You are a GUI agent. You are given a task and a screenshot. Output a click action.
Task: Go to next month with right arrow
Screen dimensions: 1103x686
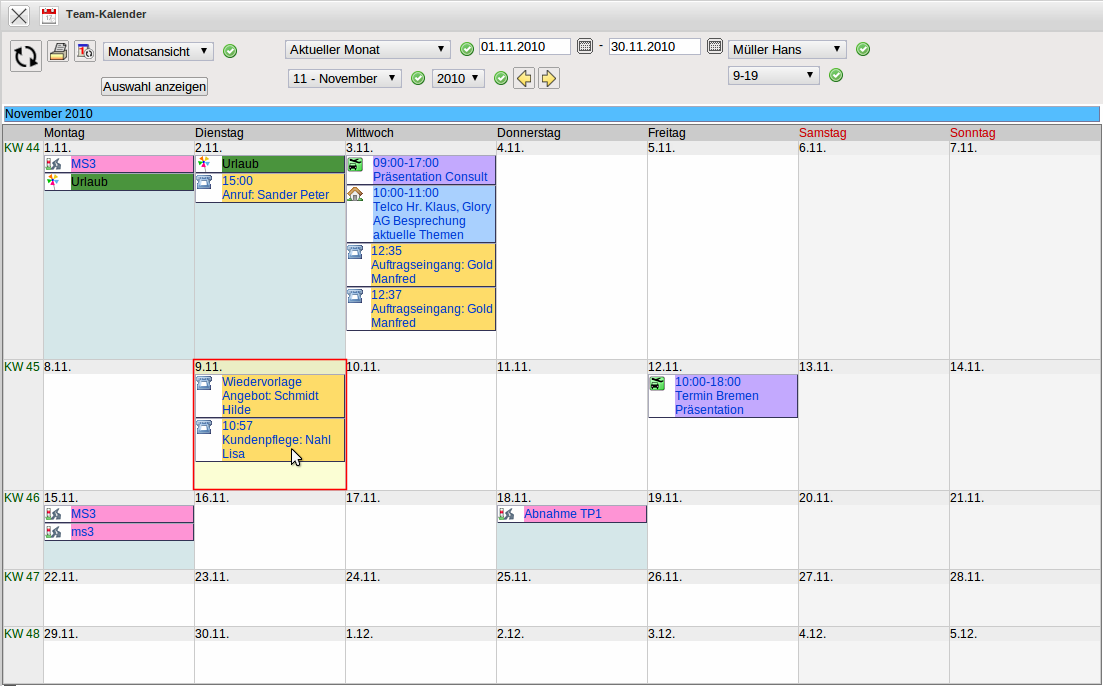coord(548,78)
